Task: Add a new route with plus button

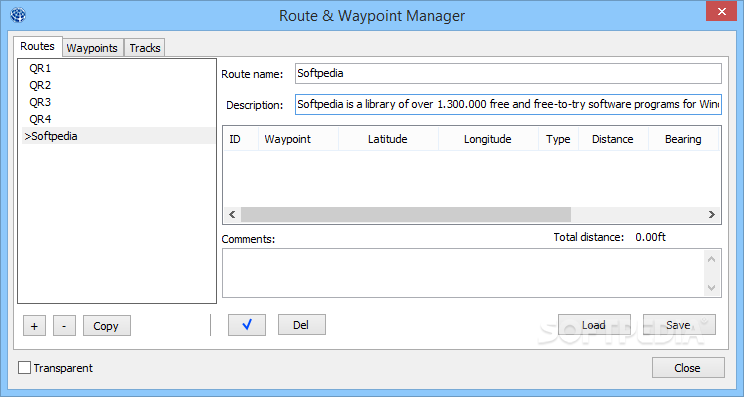Action: click(x=34, y=326)
